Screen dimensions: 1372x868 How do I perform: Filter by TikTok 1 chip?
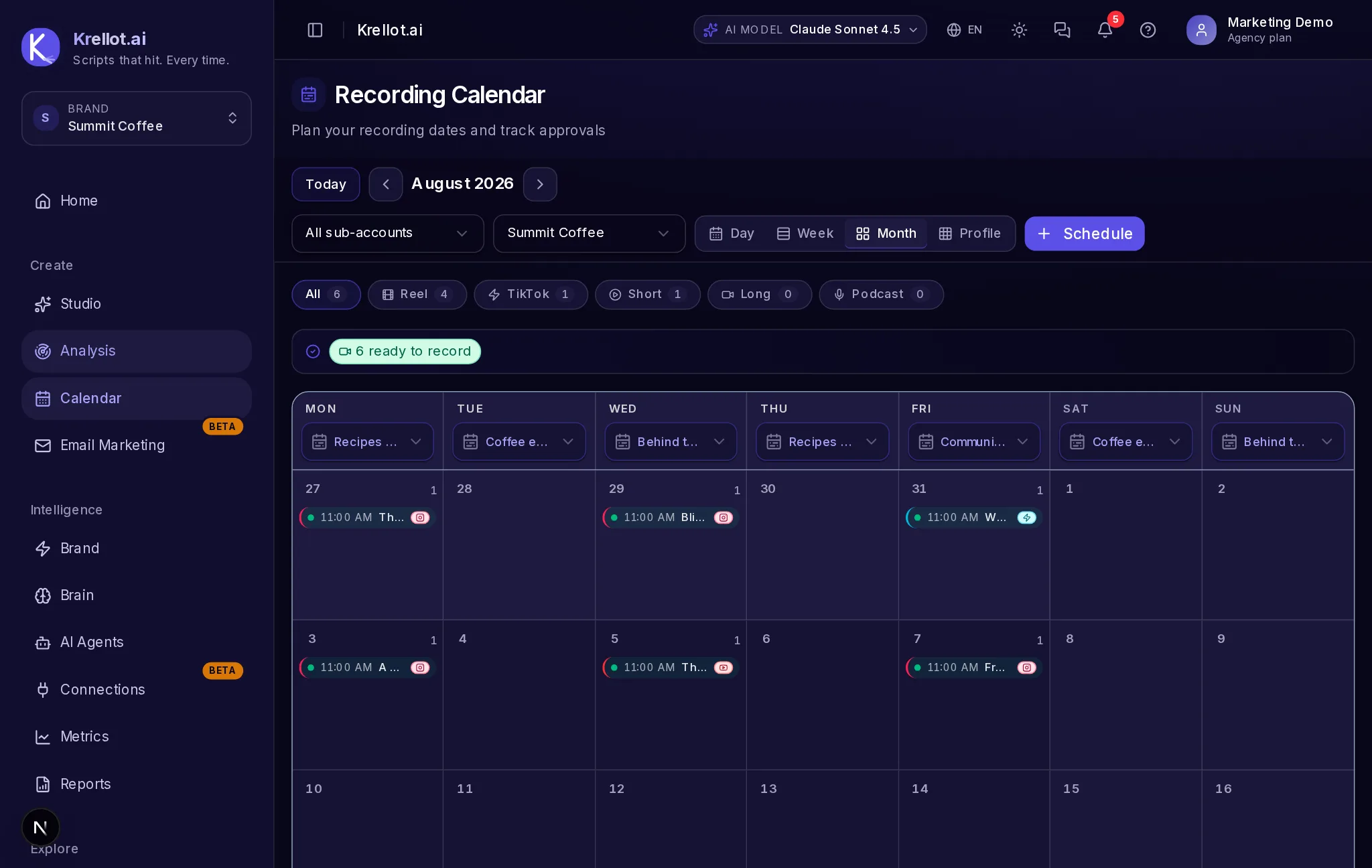coord(531,295)
